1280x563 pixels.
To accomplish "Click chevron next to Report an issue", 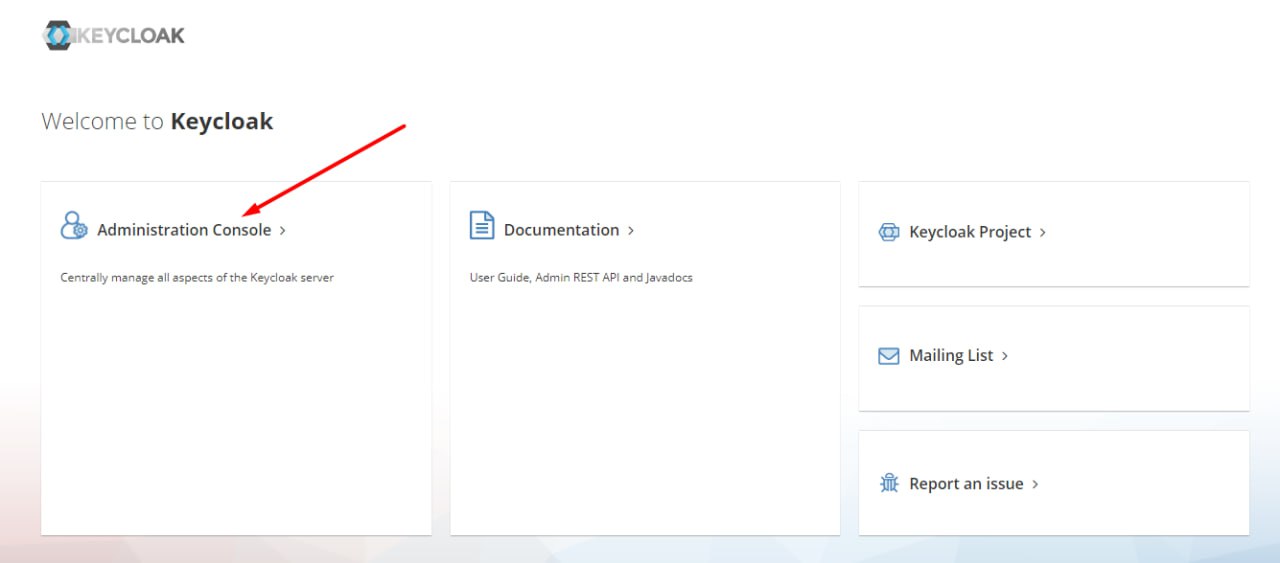I will click(x=1035, y=485).
